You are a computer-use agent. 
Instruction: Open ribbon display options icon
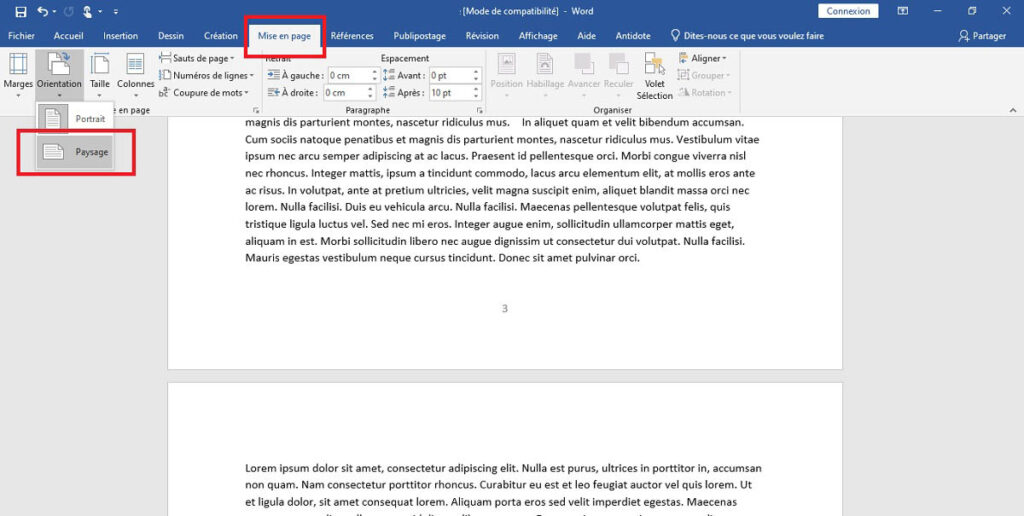[x=903, y=11]
